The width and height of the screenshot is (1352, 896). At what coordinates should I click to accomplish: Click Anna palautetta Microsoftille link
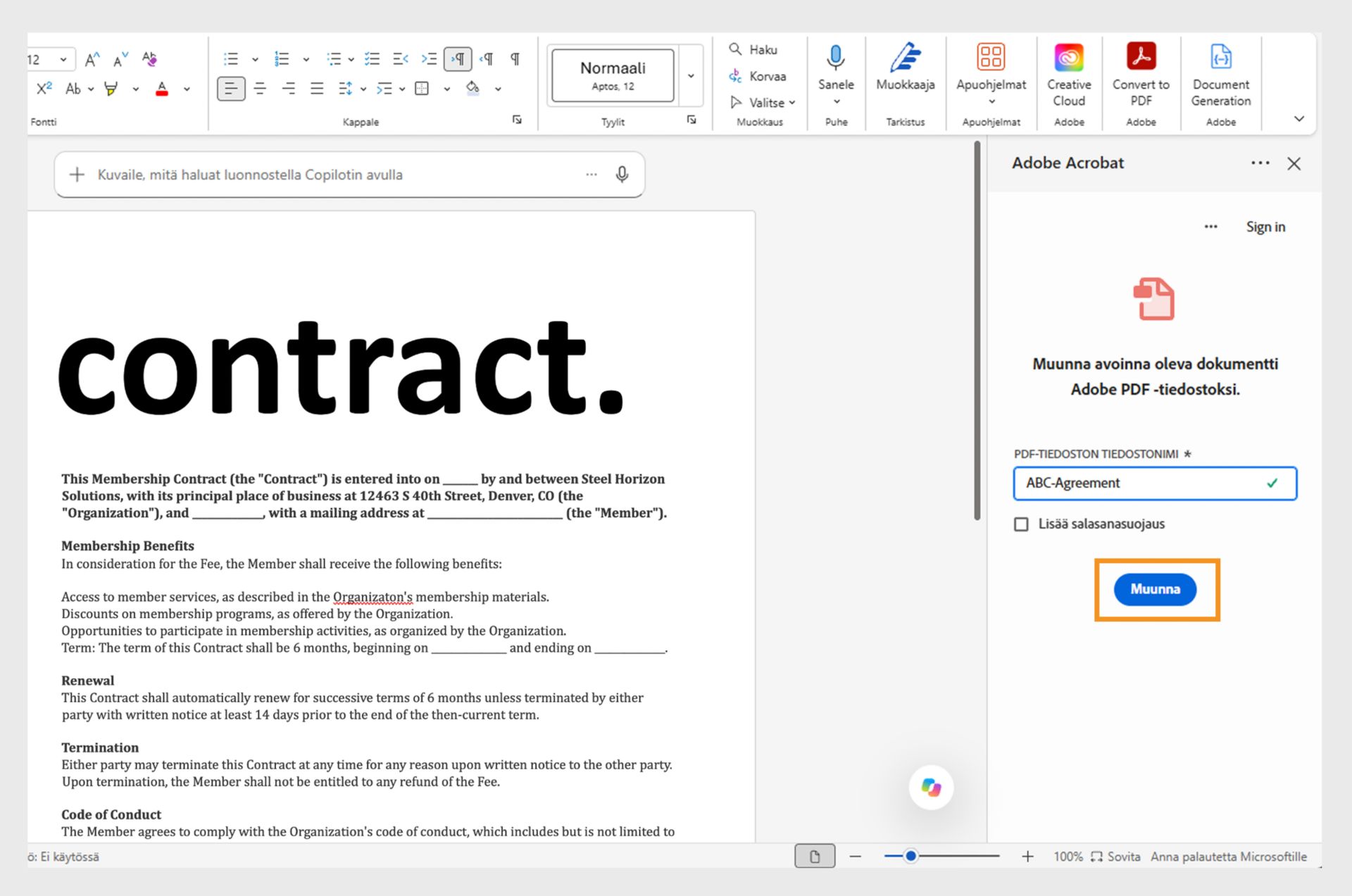[1229, 857]
